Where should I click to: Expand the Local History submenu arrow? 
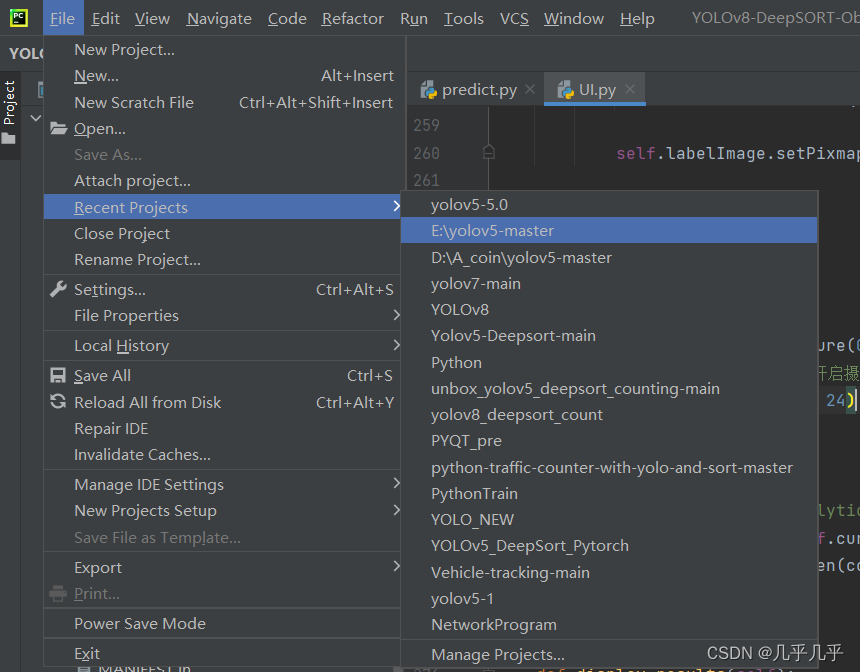tap(396, 345)
